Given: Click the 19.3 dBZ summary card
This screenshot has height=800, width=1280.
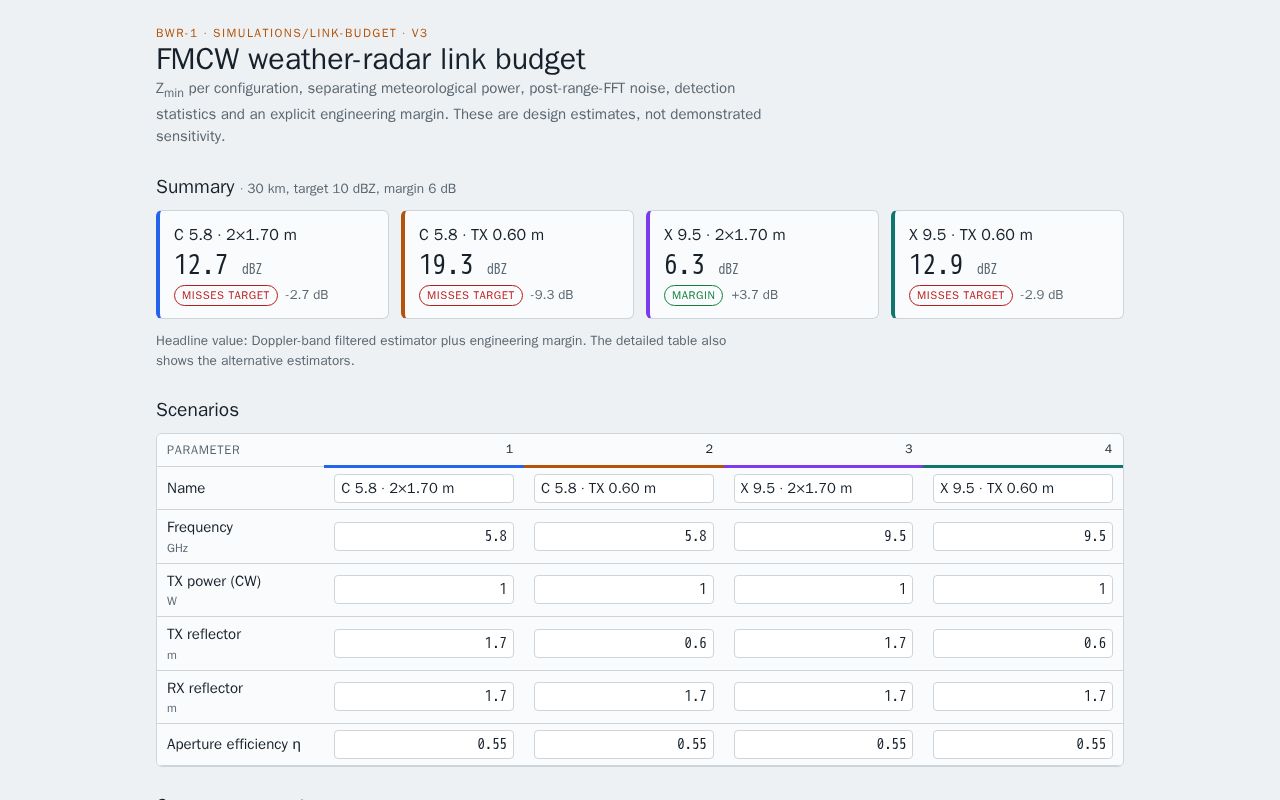Looking at the screenshot, I should pos(517,264).
